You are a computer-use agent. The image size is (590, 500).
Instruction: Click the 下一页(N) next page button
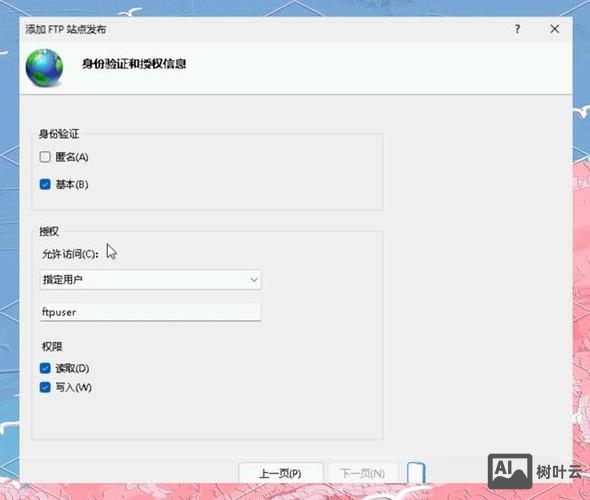click(x=363, y=473)
